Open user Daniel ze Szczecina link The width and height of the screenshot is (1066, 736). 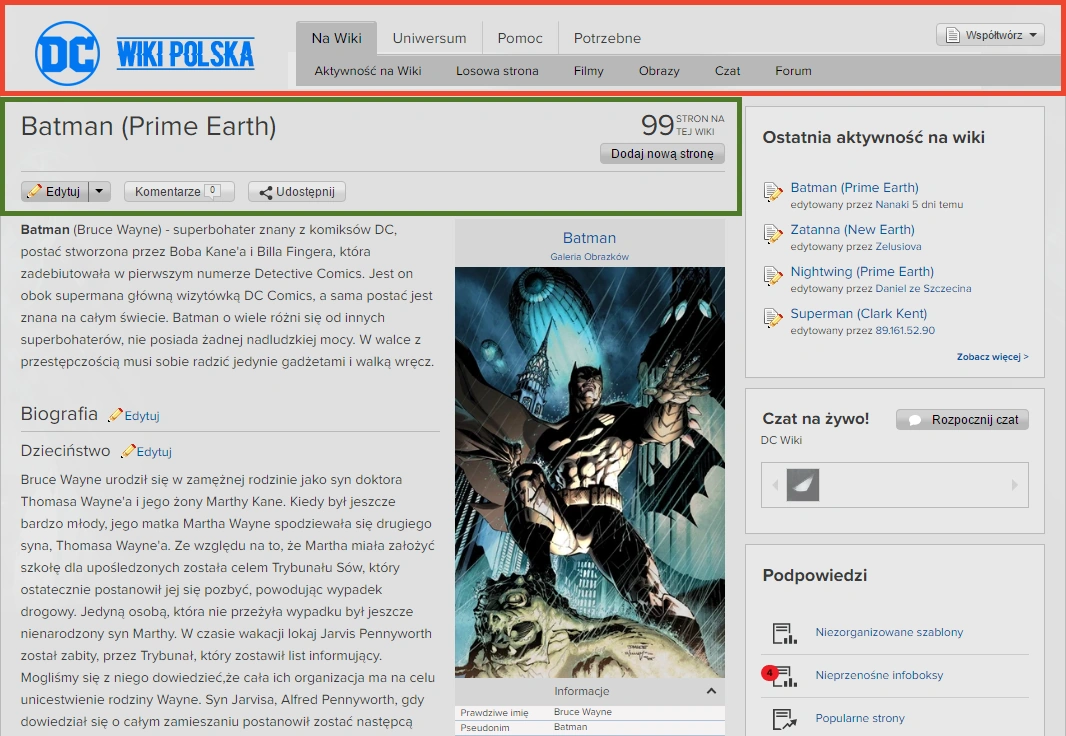click(923, 289)
